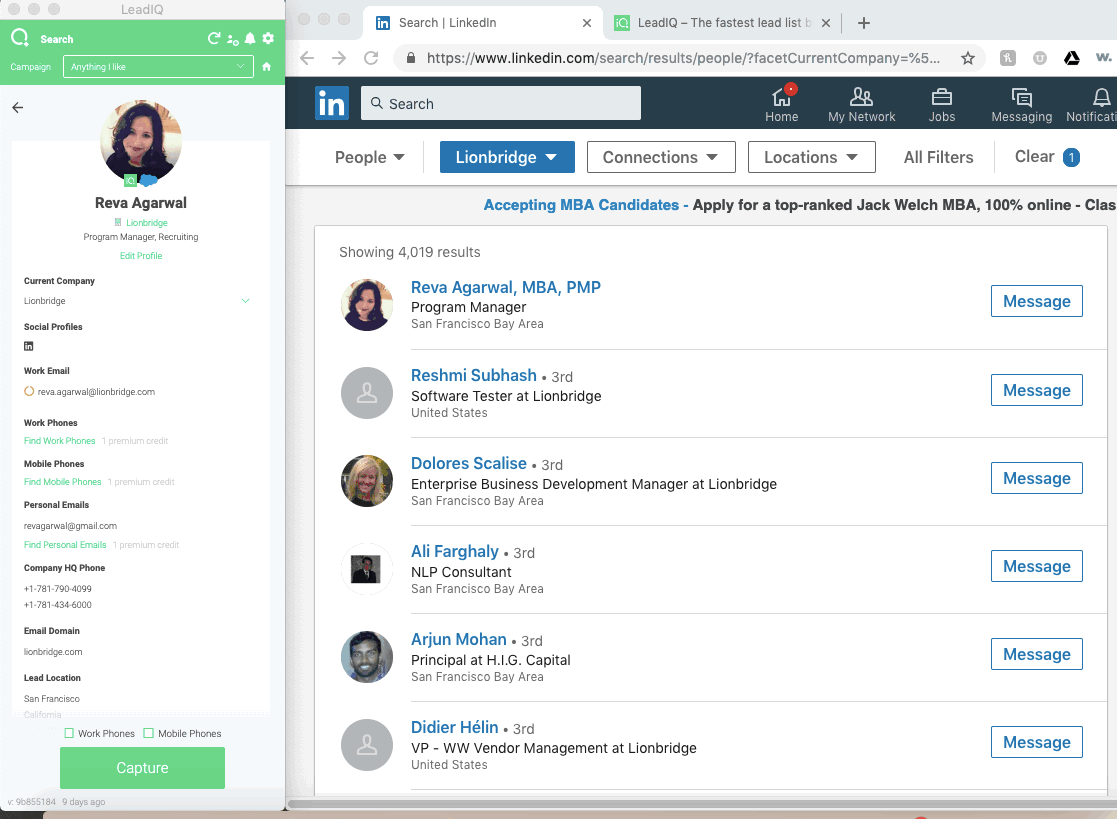Open the Campaign dropdown
Image resolution: width=1117 pixels, height=819 pixels.
158,67
